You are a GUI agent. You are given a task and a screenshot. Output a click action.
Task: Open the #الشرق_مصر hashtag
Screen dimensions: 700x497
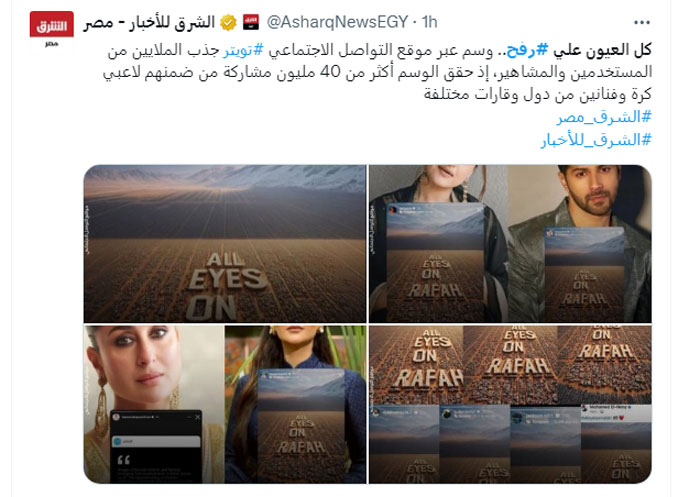click(x=604, y=117)
